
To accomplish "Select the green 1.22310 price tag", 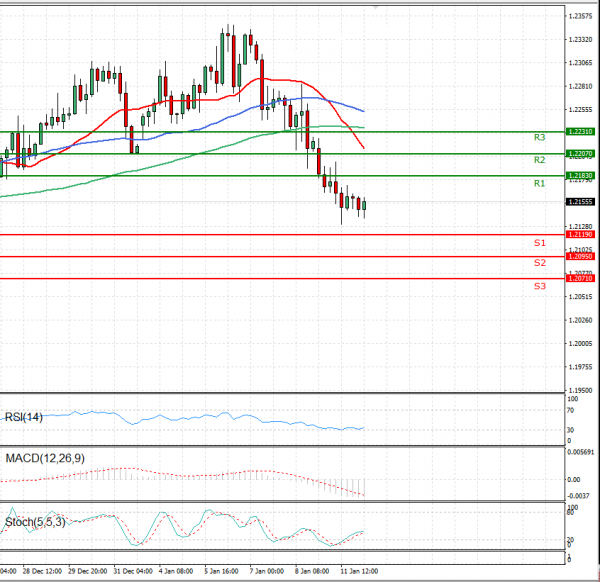I will pyautogui.click(x=580, y=132).
